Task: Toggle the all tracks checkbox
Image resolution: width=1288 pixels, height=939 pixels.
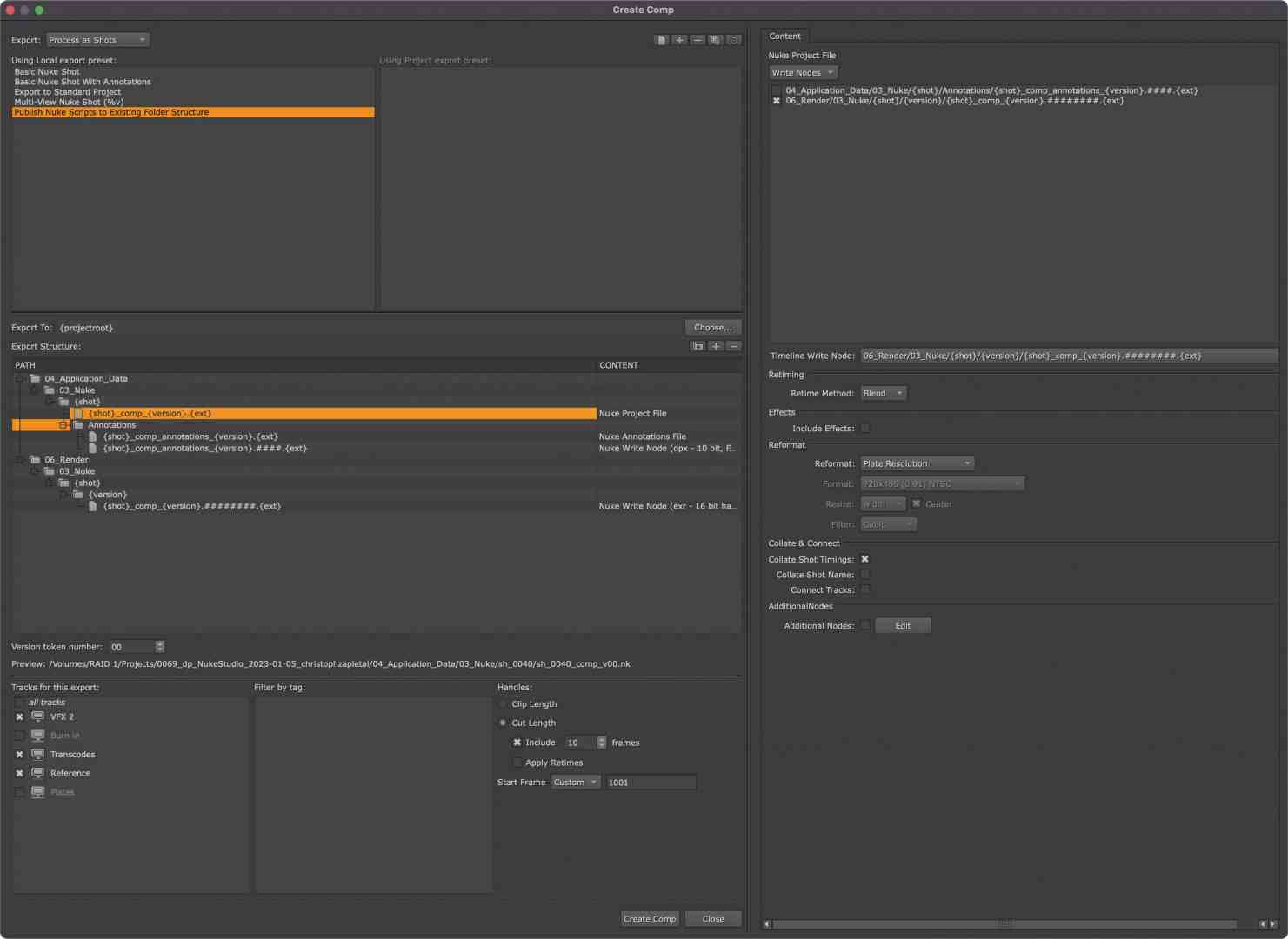Action: [19, 703]
